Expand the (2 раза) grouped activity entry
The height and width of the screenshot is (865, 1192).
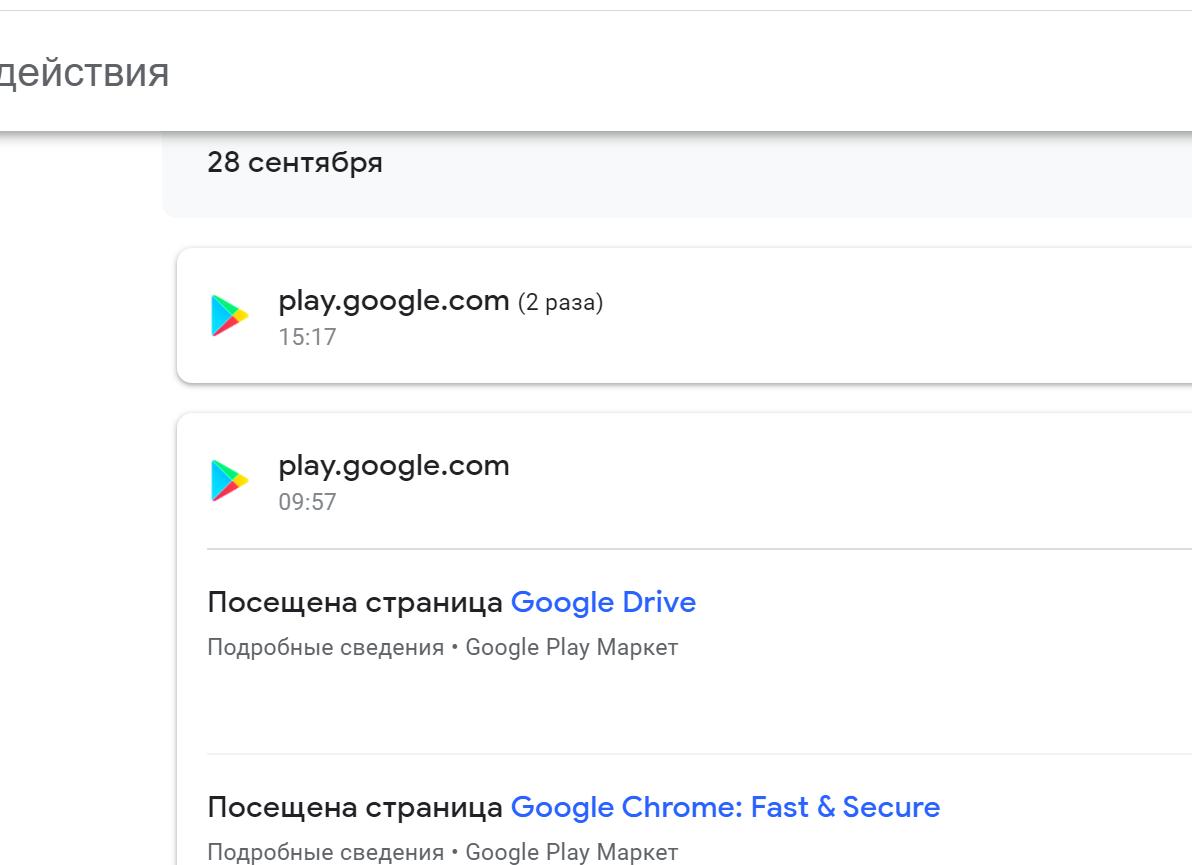[560, 301]
